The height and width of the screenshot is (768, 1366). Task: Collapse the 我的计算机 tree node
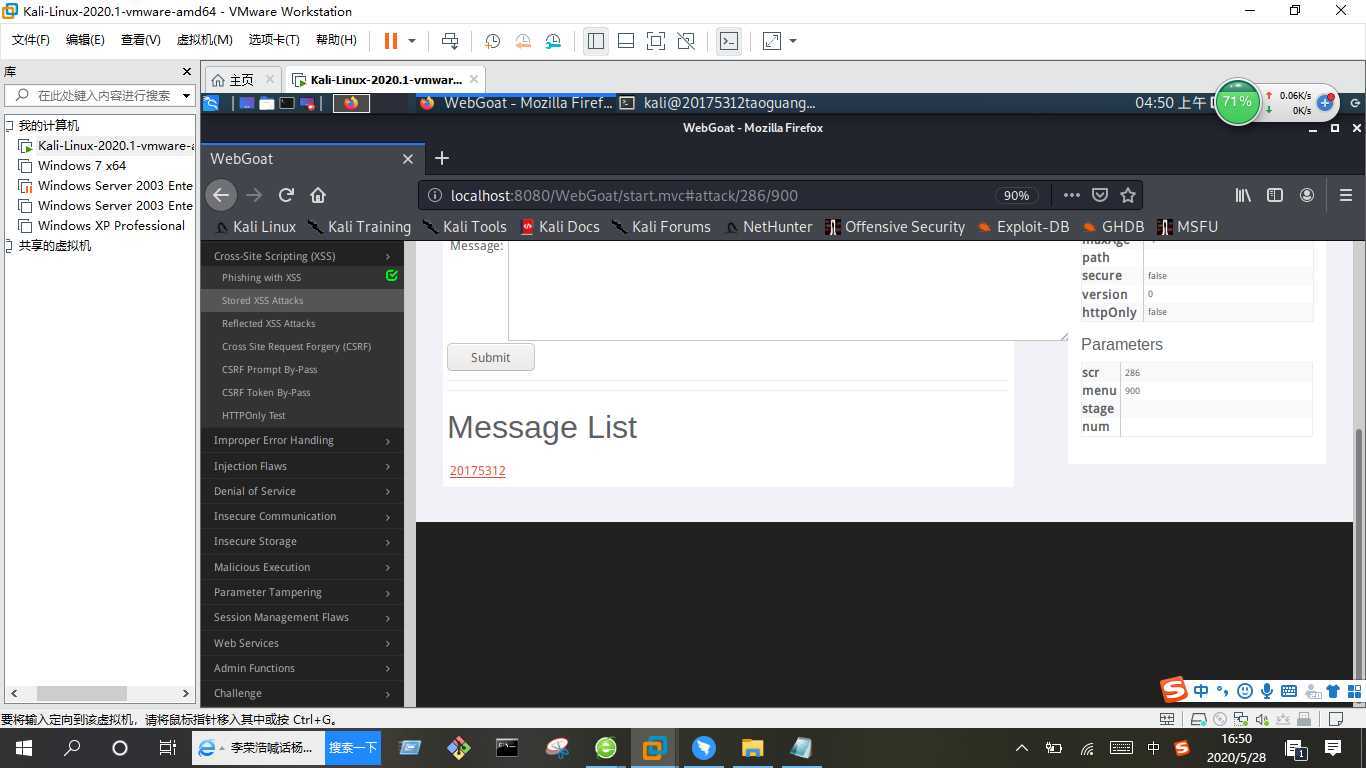9,126
